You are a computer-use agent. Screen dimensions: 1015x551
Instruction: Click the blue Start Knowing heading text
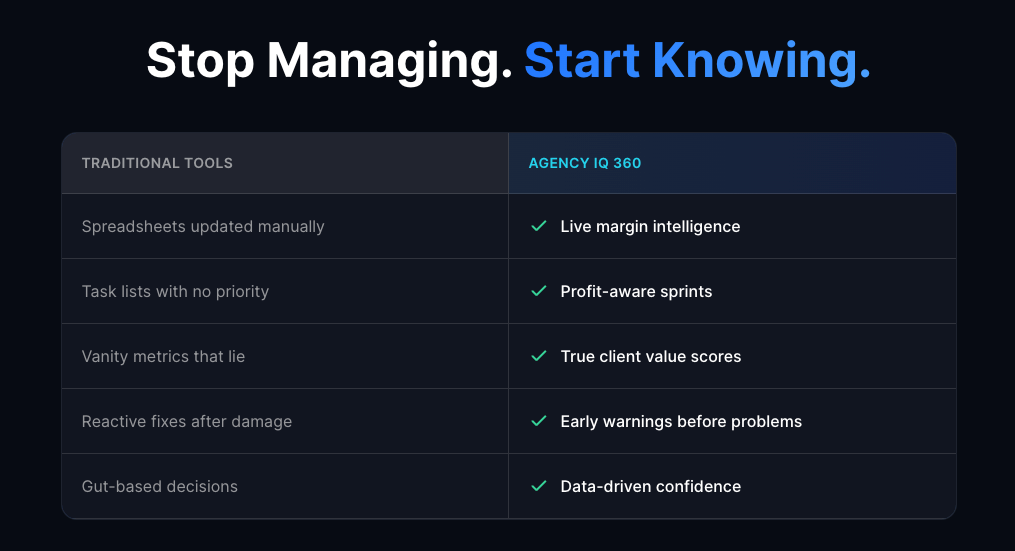click(697, 61)
